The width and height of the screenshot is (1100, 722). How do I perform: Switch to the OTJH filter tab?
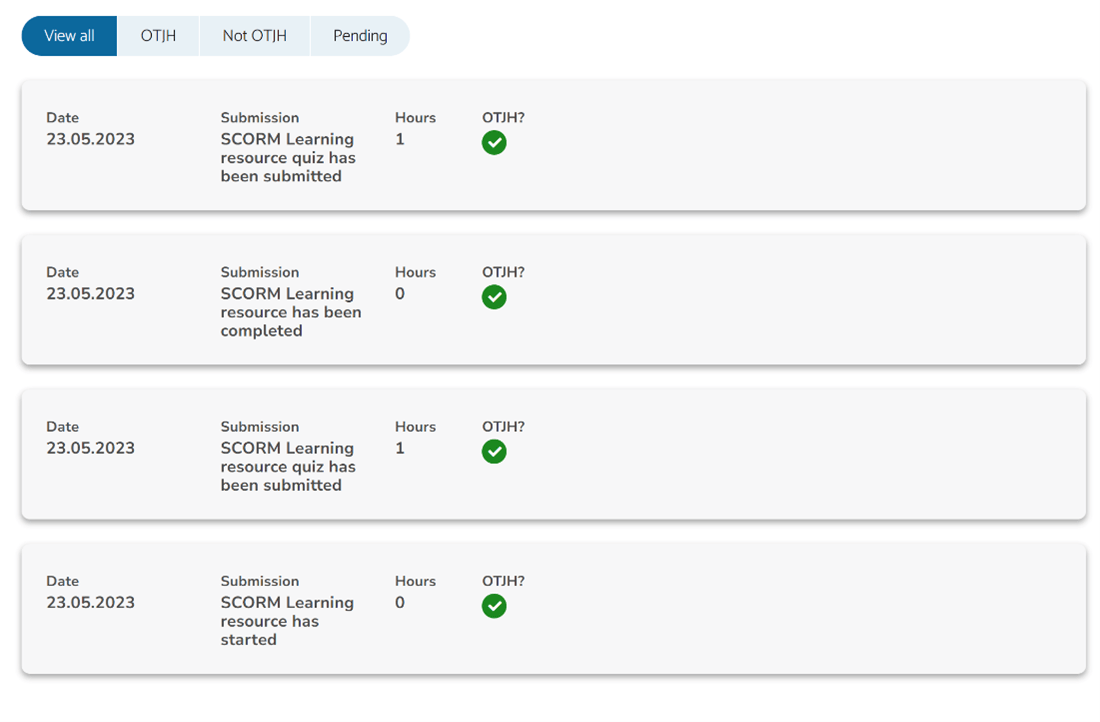158,35
